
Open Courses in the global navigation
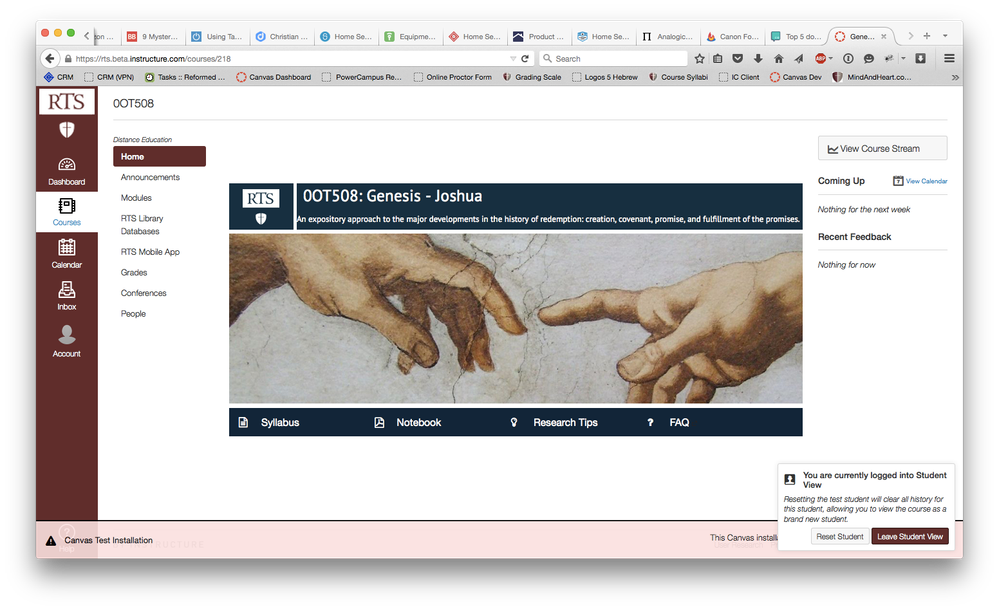[66, 212]
